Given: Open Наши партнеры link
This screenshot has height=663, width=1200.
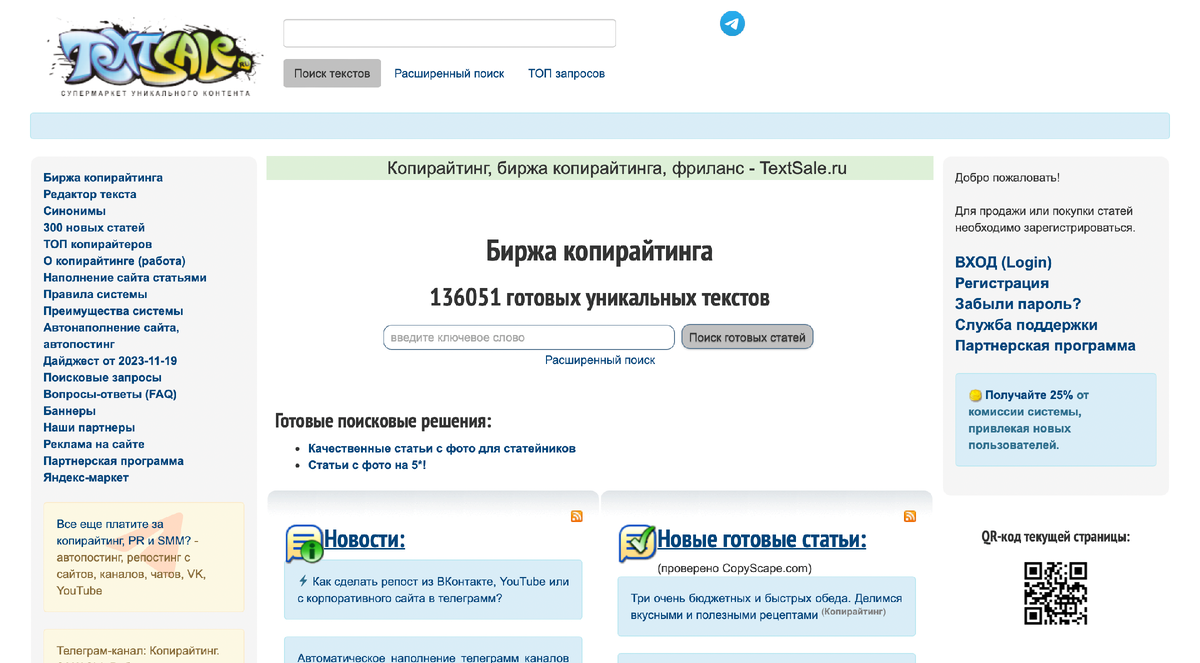Looking at the screenshot, I should [89, 427].
